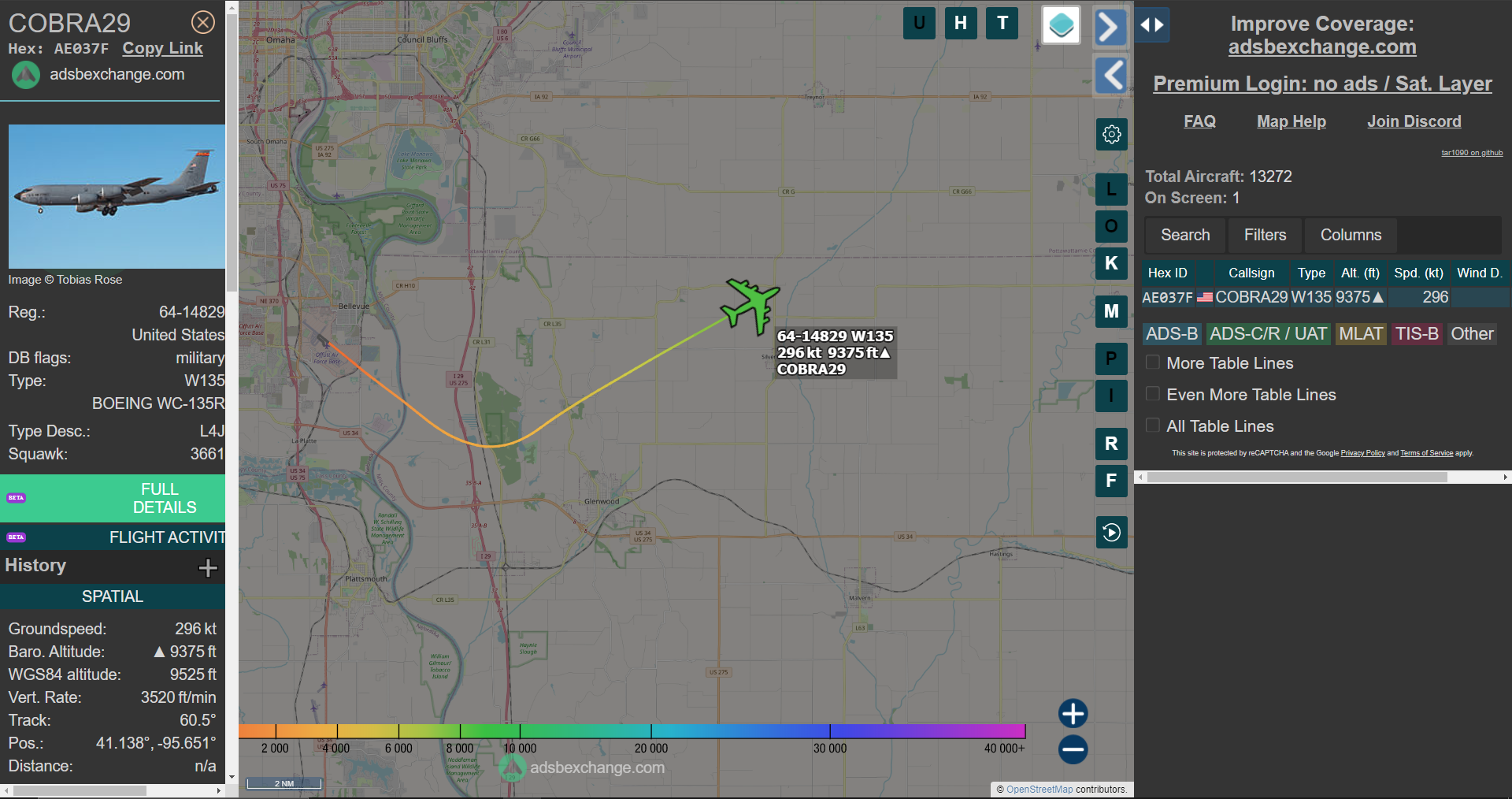Click the Squawk value 3661
1512x799 pixels.
coord(207,454)
